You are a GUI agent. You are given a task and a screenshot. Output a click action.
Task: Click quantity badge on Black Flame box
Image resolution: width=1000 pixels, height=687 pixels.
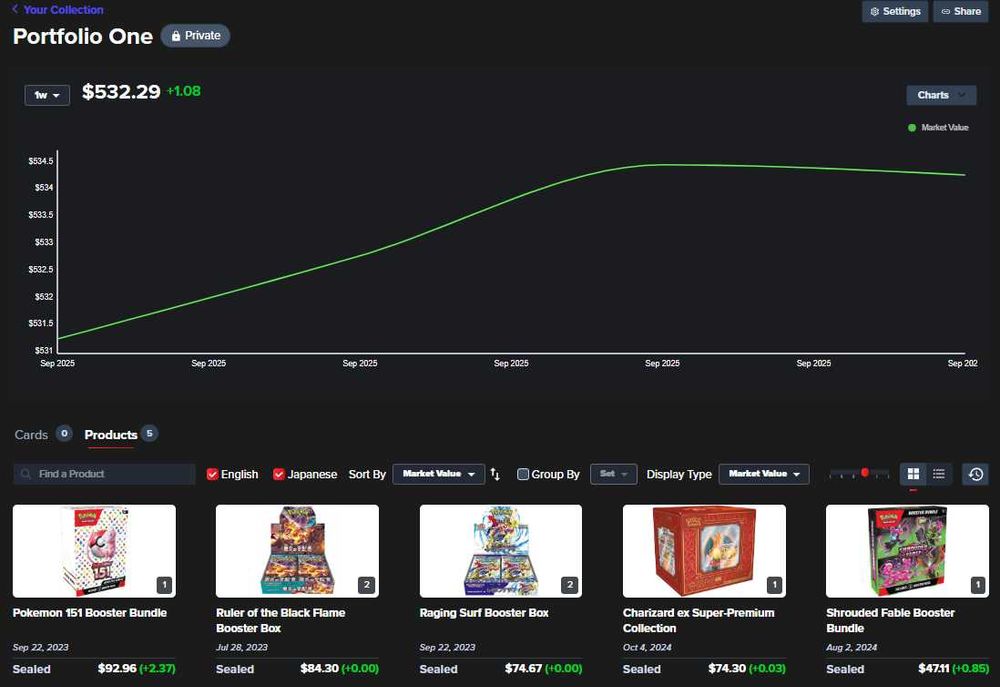(x=367, y=585)
